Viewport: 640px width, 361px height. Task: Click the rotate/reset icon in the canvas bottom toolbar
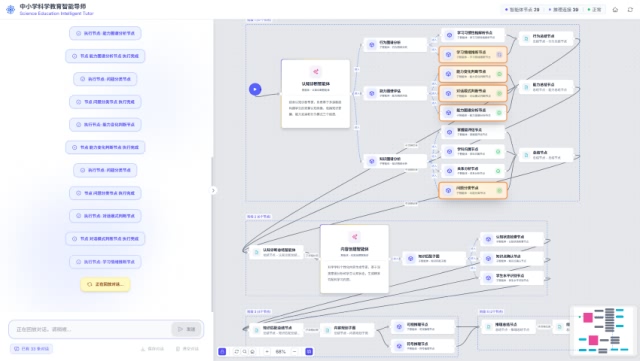[x=237, y=351]
